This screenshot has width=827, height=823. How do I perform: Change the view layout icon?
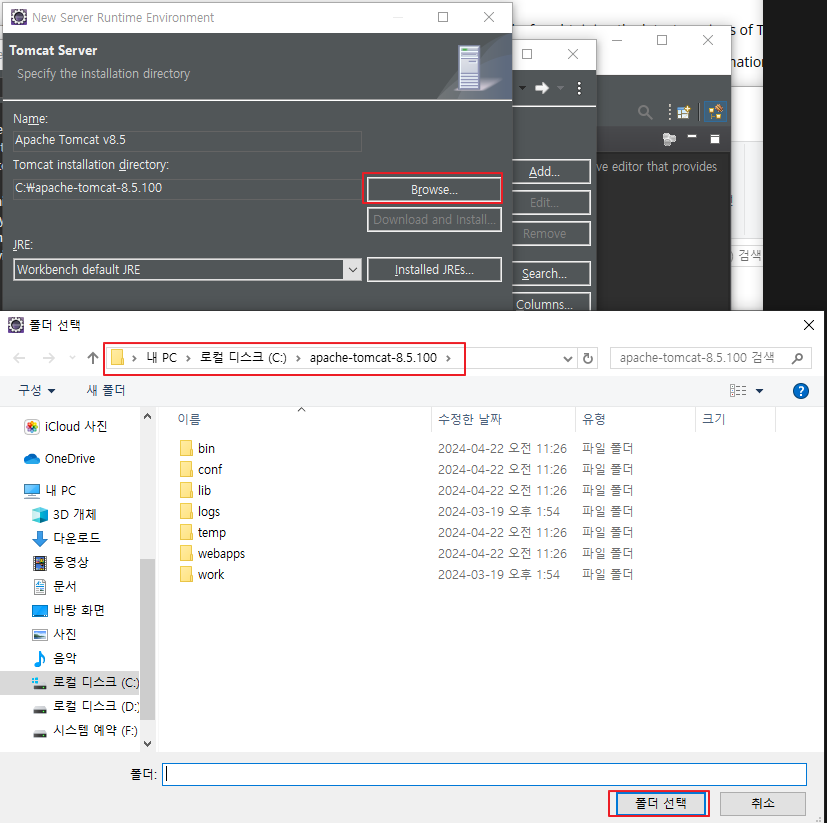[738, 390]
